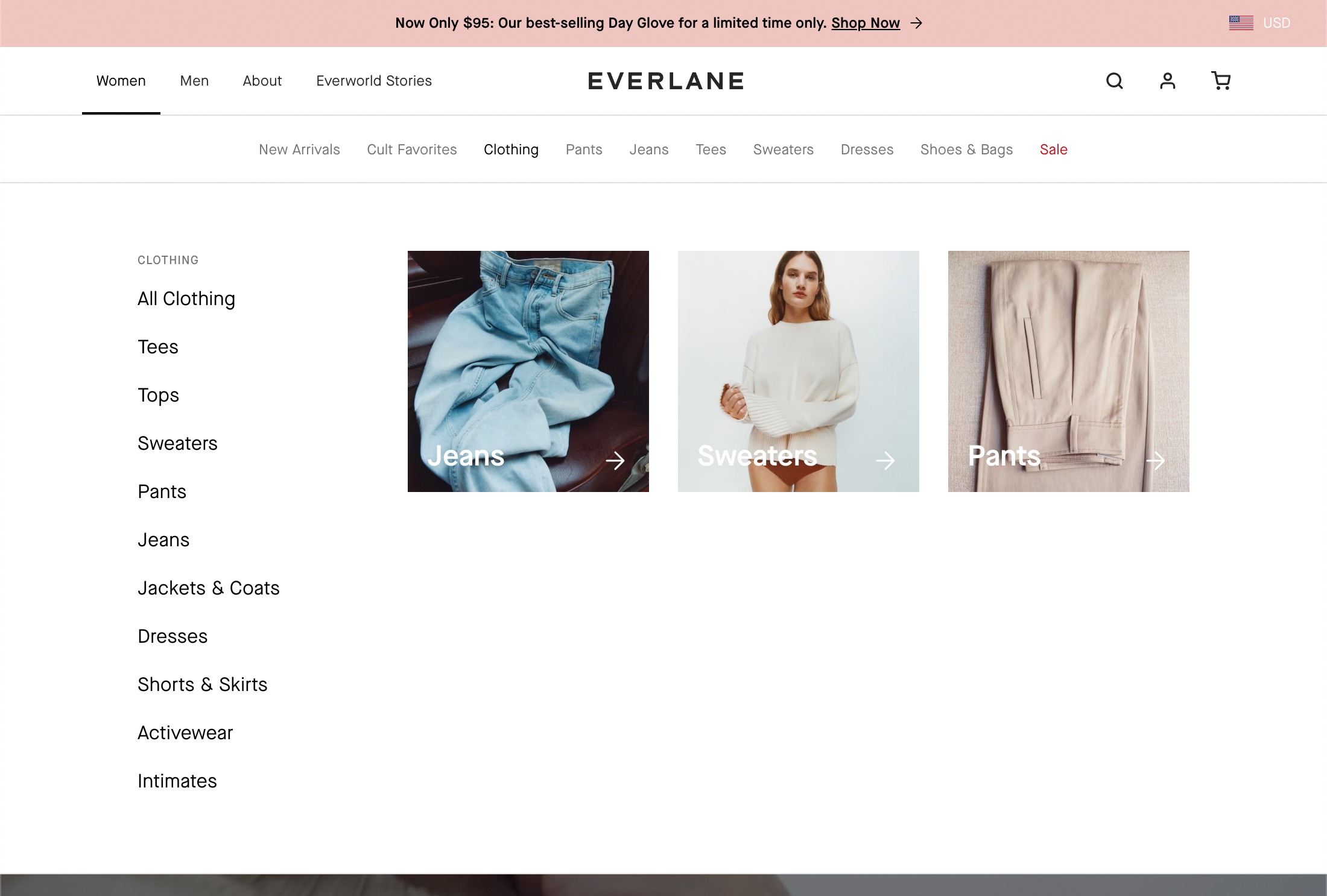Open the Intimates category
Viewport: 1327px width, 896px height.
click(177, 780)
